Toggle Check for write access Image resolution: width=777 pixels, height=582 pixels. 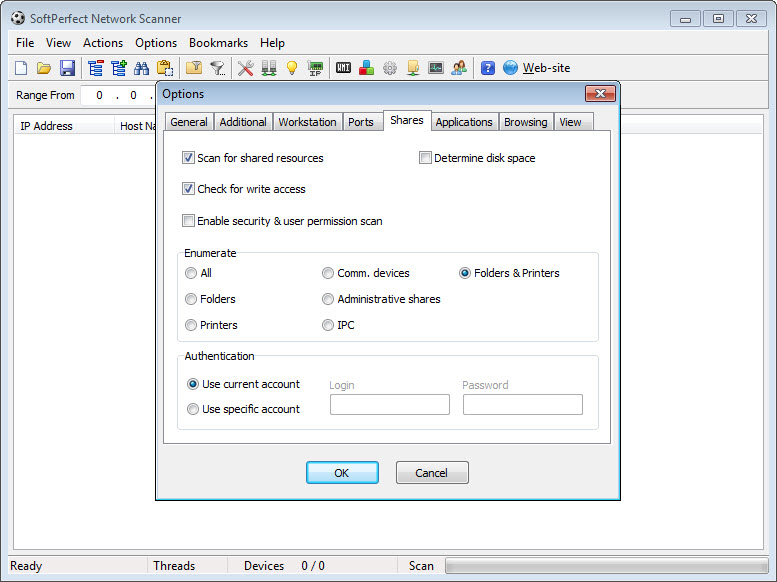[x=188, y=189]
